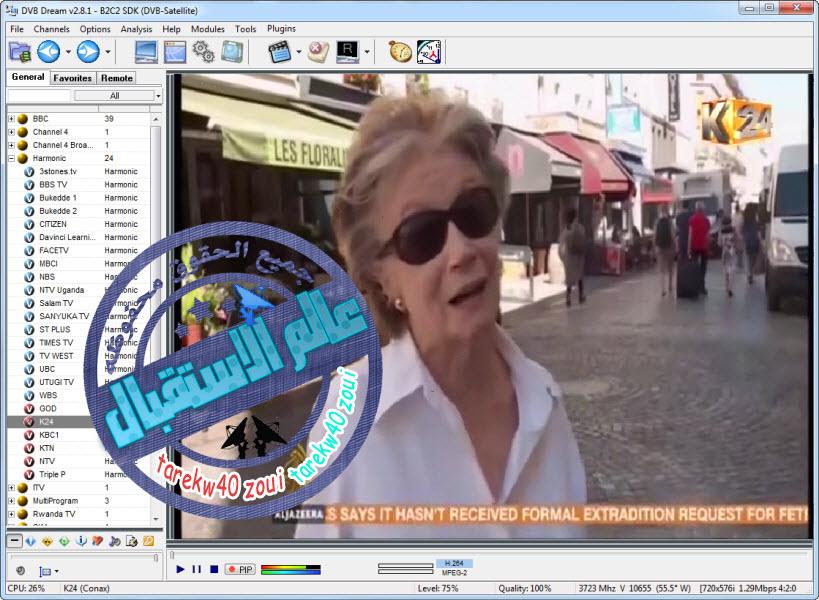Click the teal screen snapshot toolbar icon

point(232,52)
